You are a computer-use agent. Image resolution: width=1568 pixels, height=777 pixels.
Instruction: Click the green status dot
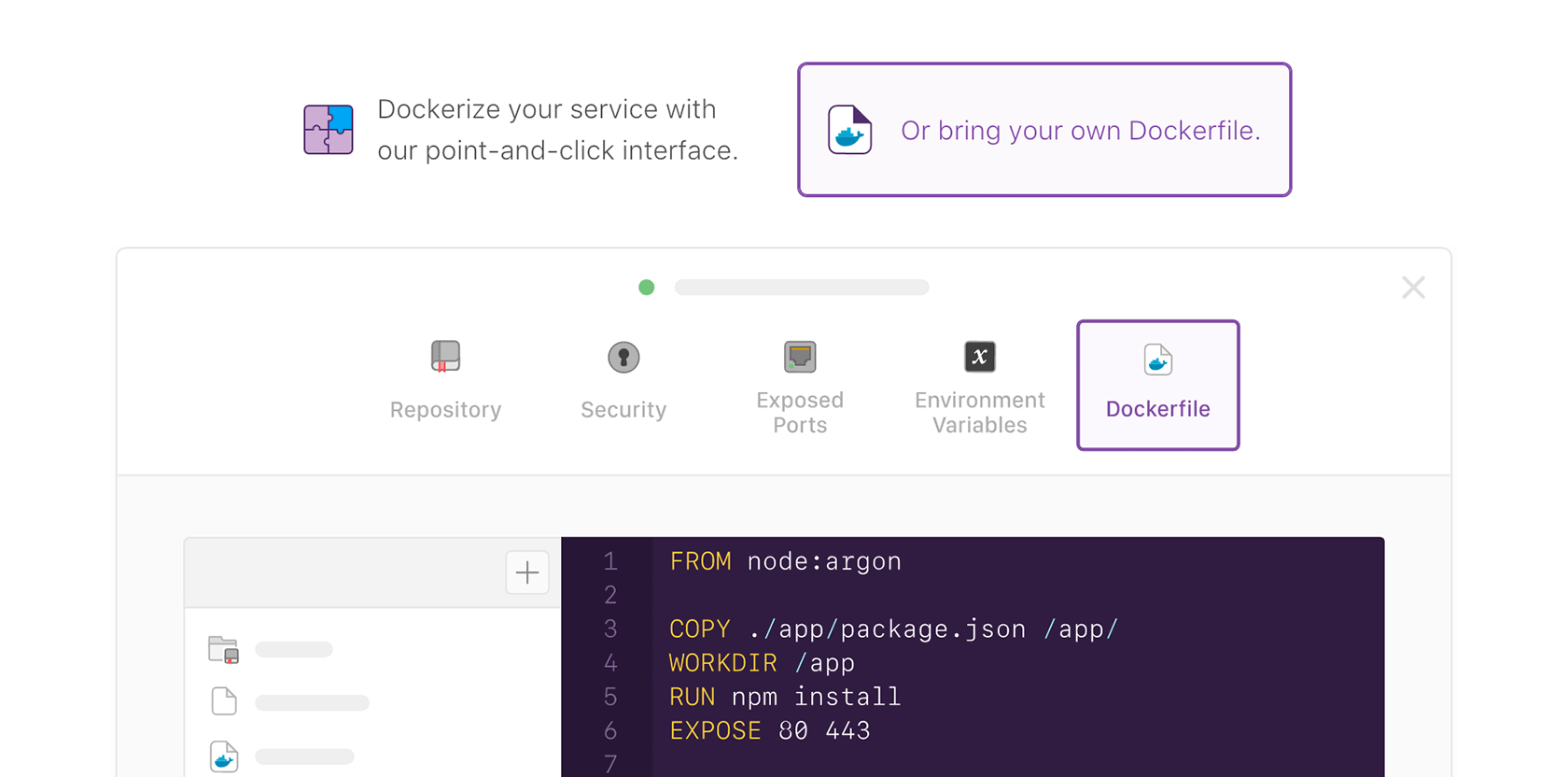pos(646,288)
